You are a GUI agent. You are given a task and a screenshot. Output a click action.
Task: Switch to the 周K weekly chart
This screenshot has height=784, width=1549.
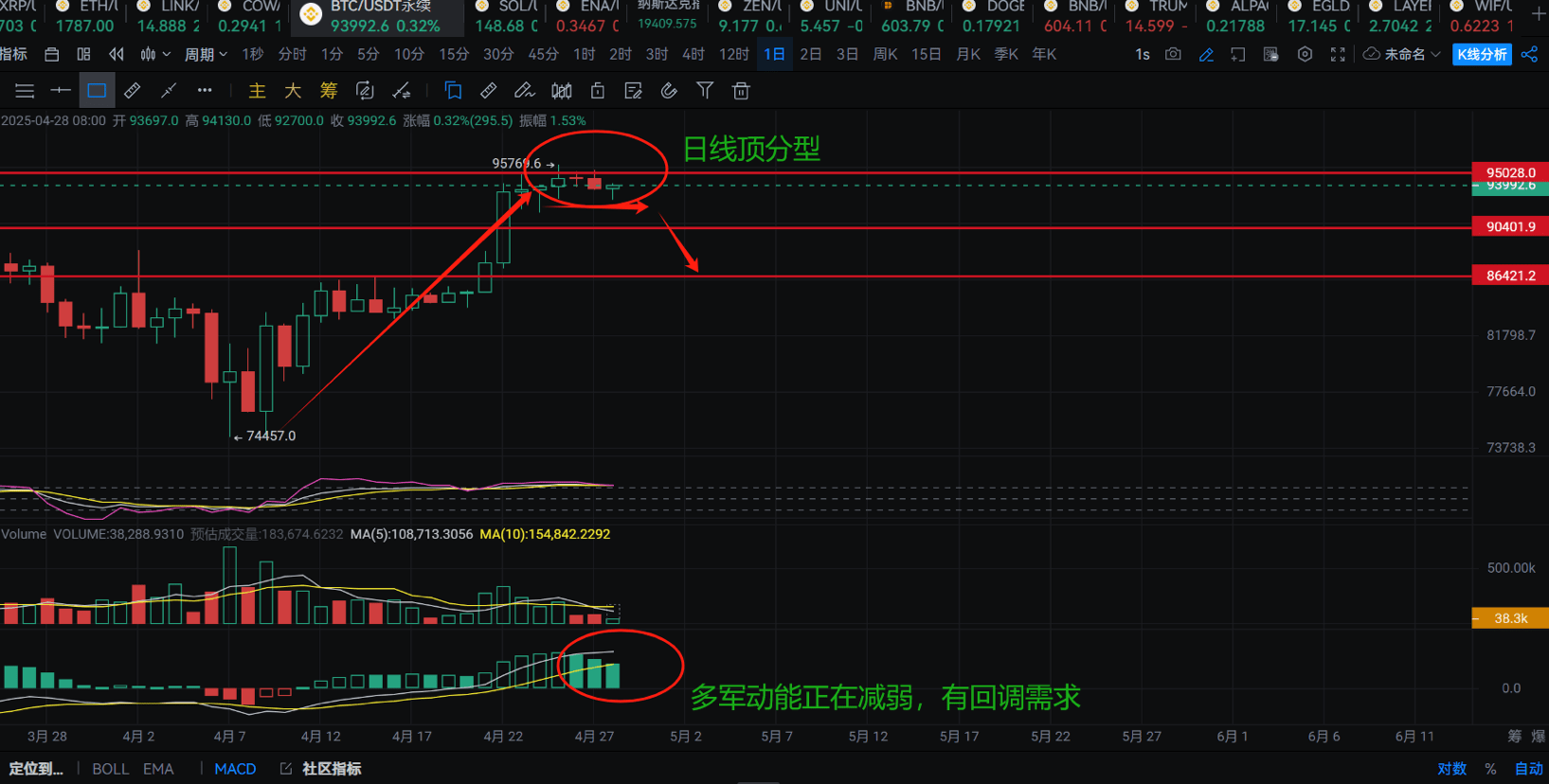[885, 55]
